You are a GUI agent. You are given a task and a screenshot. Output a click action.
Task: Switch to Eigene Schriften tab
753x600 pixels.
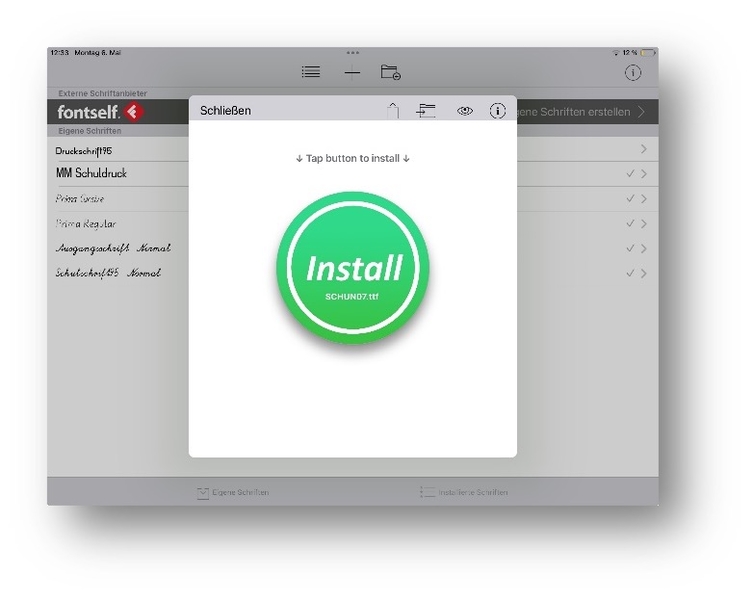233,492
